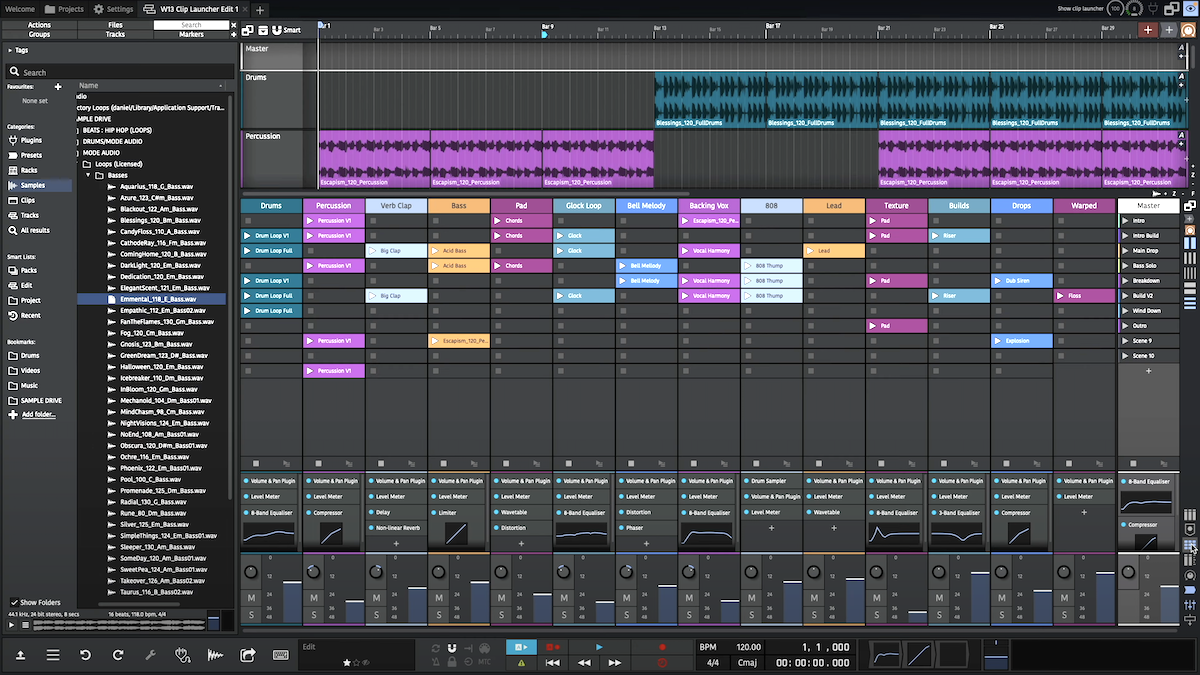
Task: Click the MIDI learn stethoscope icon
Action: (x=183, y=654)
